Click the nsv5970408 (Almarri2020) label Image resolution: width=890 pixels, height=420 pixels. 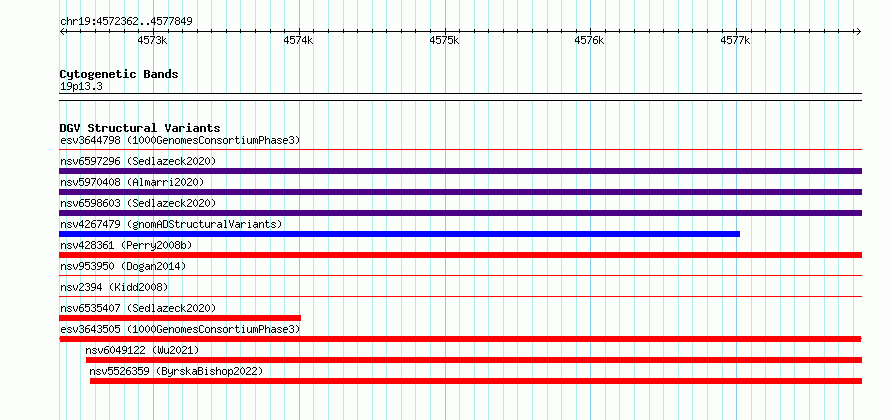pos(132,182)
